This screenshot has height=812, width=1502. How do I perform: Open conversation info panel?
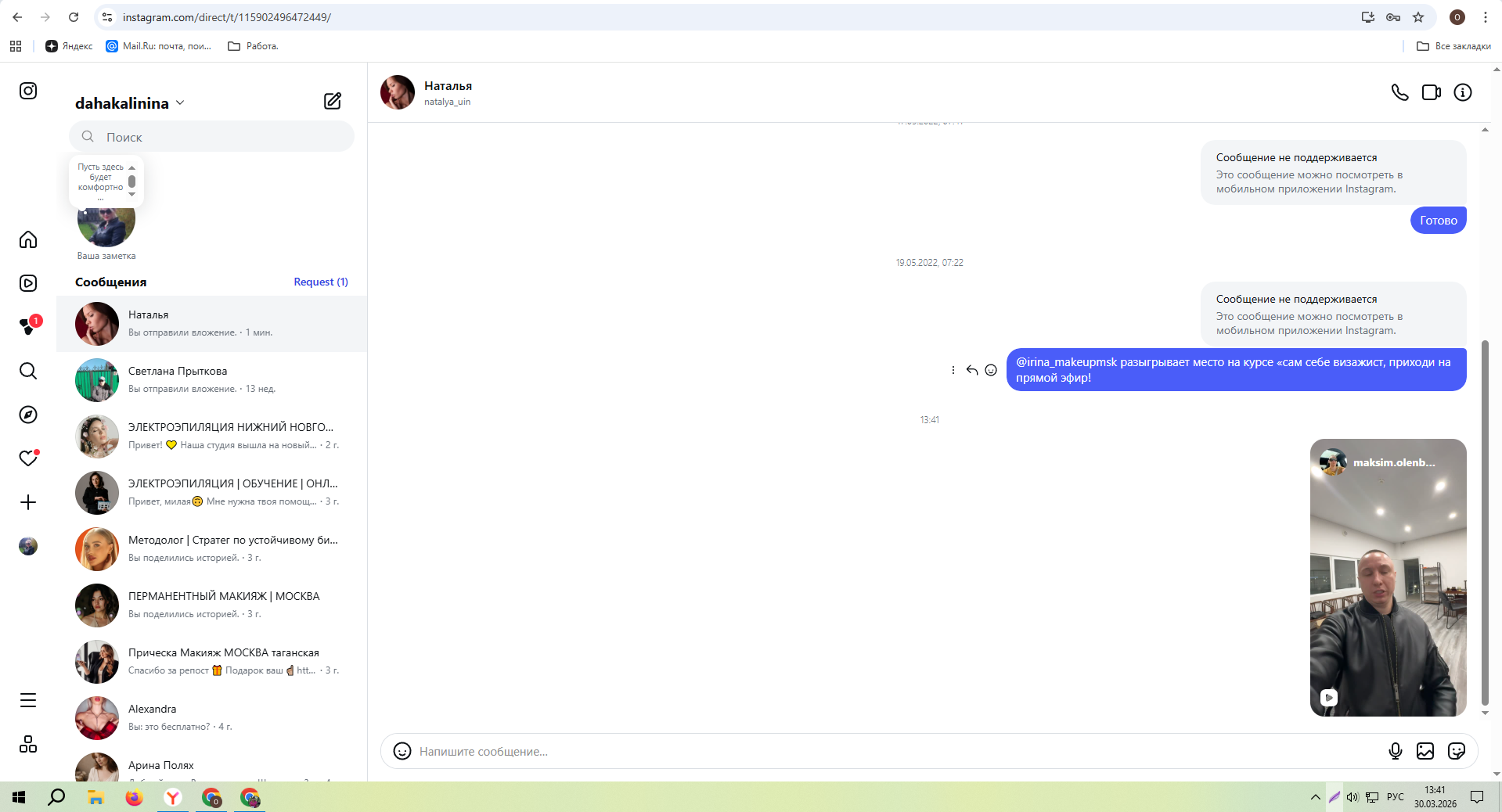(x=1463, y=92)
